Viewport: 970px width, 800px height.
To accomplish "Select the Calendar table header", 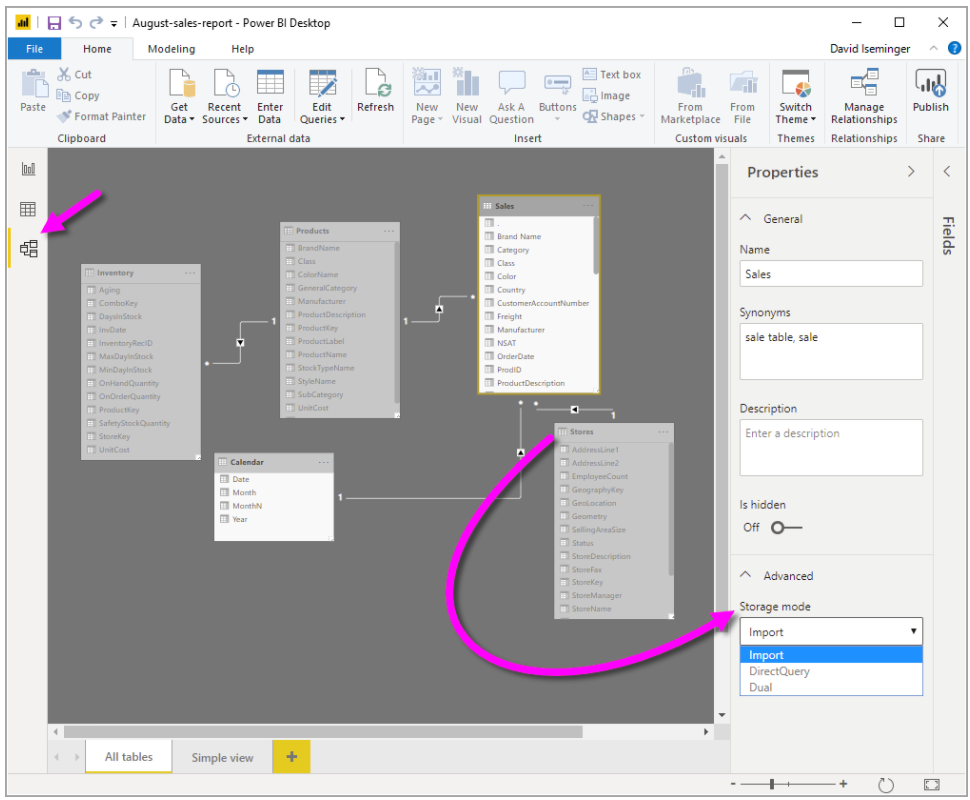I will (273, 462).
